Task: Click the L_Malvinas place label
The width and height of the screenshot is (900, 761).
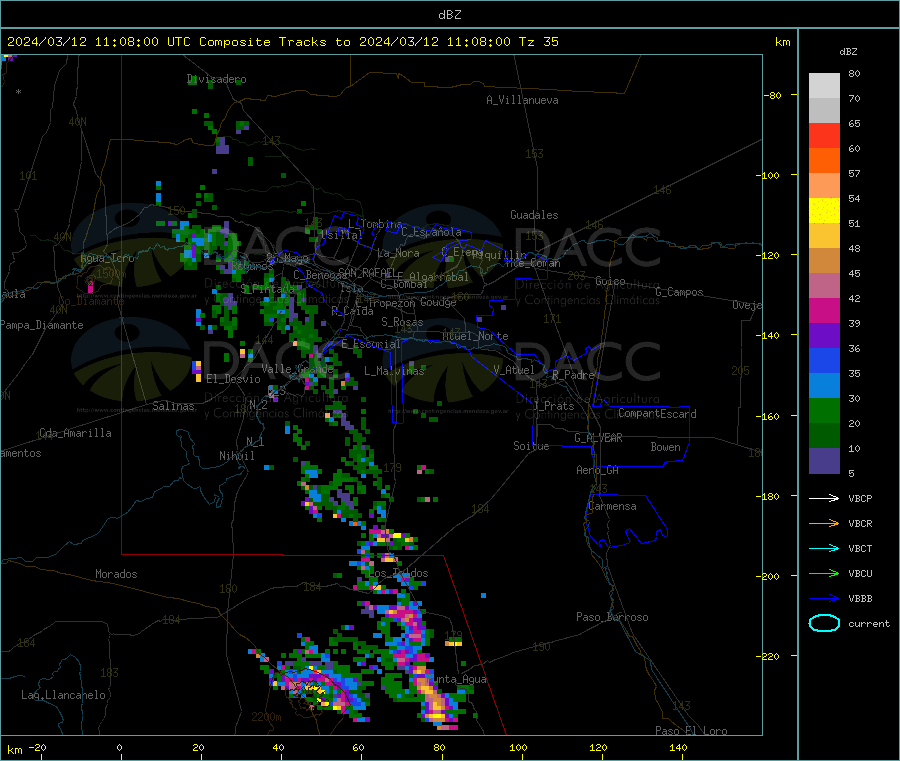Action: point(394,371)
